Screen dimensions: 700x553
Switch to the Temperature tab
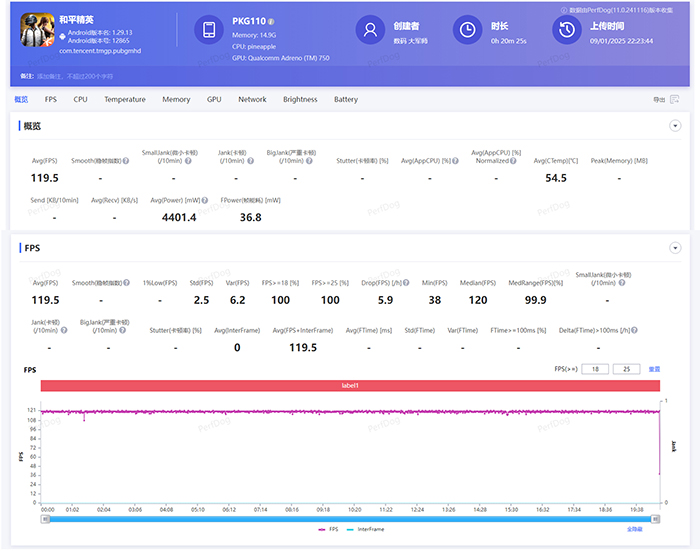124,100
